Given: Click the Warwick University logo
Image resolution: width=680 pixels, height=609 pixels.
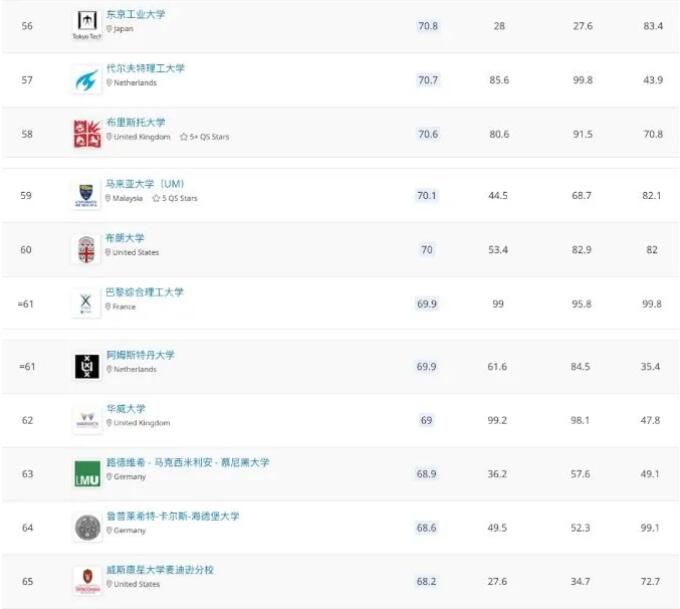Looking at the screenshot, I should (87, 420).
